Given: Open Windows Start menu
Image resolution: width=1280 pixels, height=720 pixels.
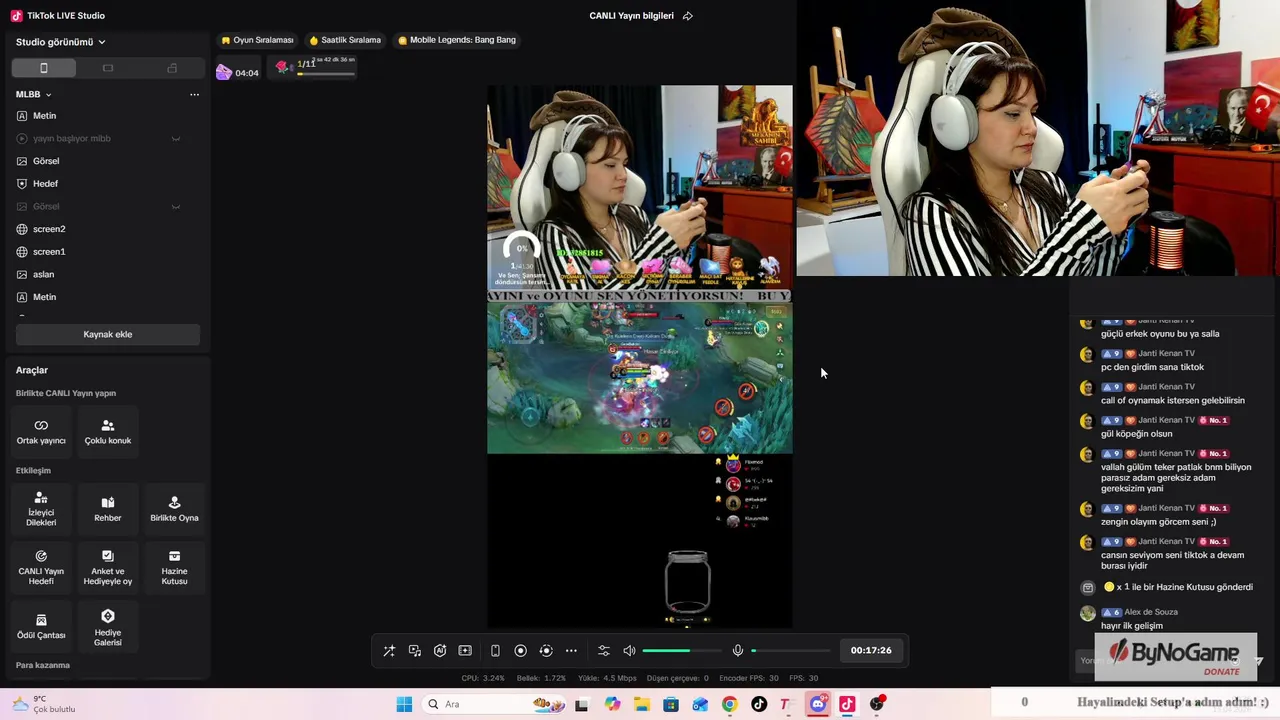Looking at the screenshot, I should (404, 704).
